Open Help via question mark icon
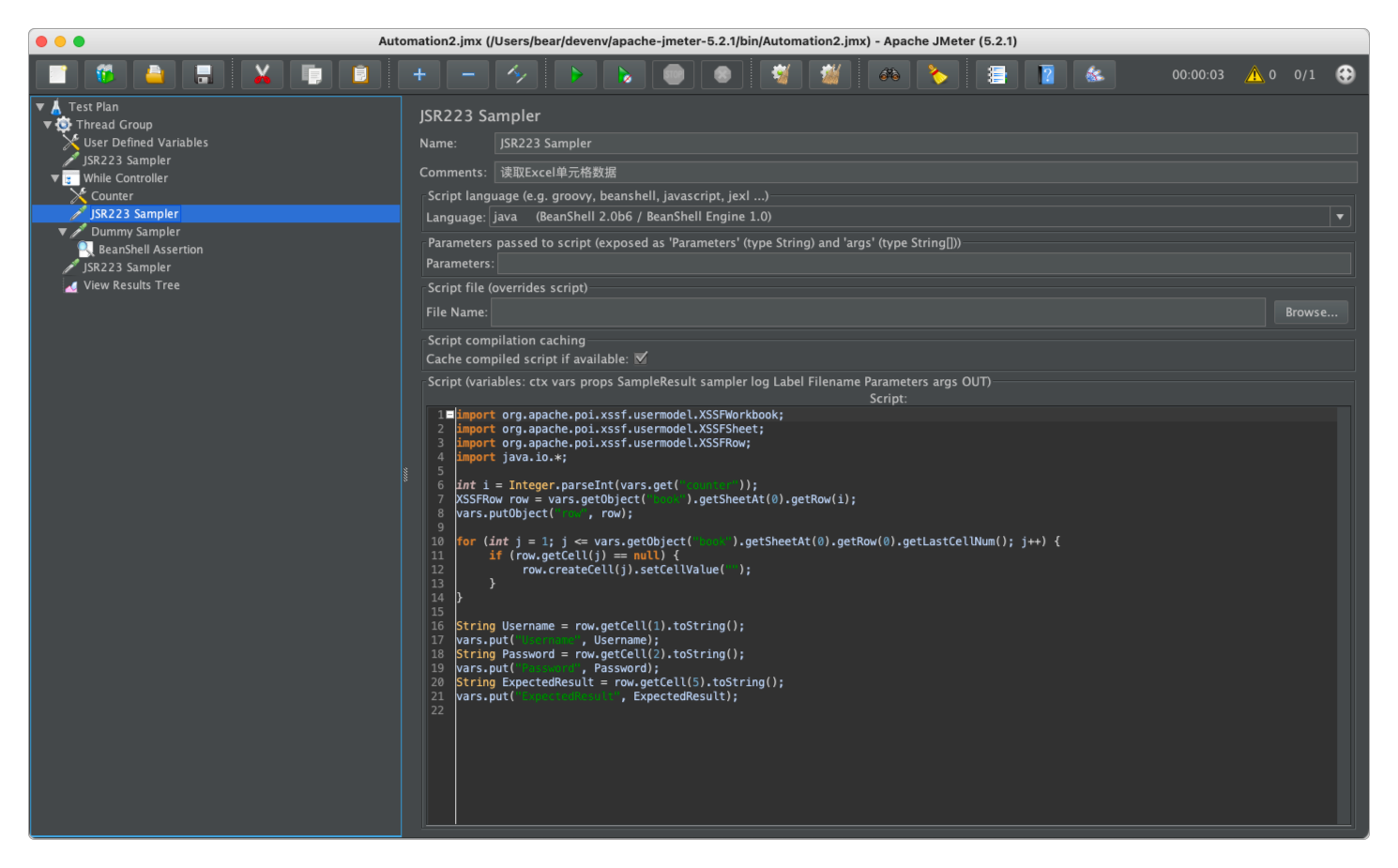The height and width of the screenshot is (868, 1398). click(1046, 74)
